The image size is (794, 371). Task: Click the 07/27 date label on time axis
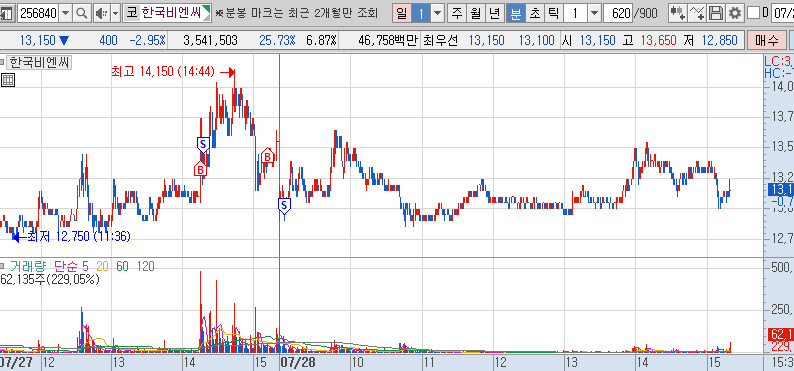(x=17, y=362)
